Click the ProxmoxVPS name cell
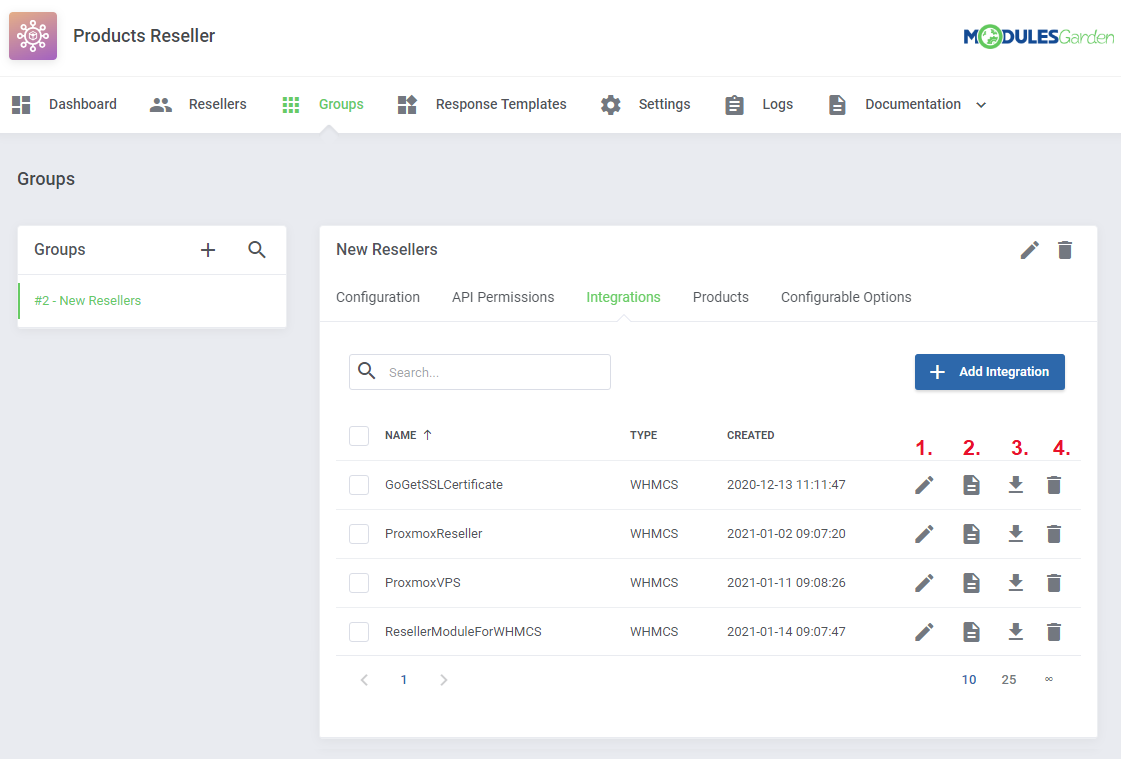The image size is (1121, 759). coord(423,583)
